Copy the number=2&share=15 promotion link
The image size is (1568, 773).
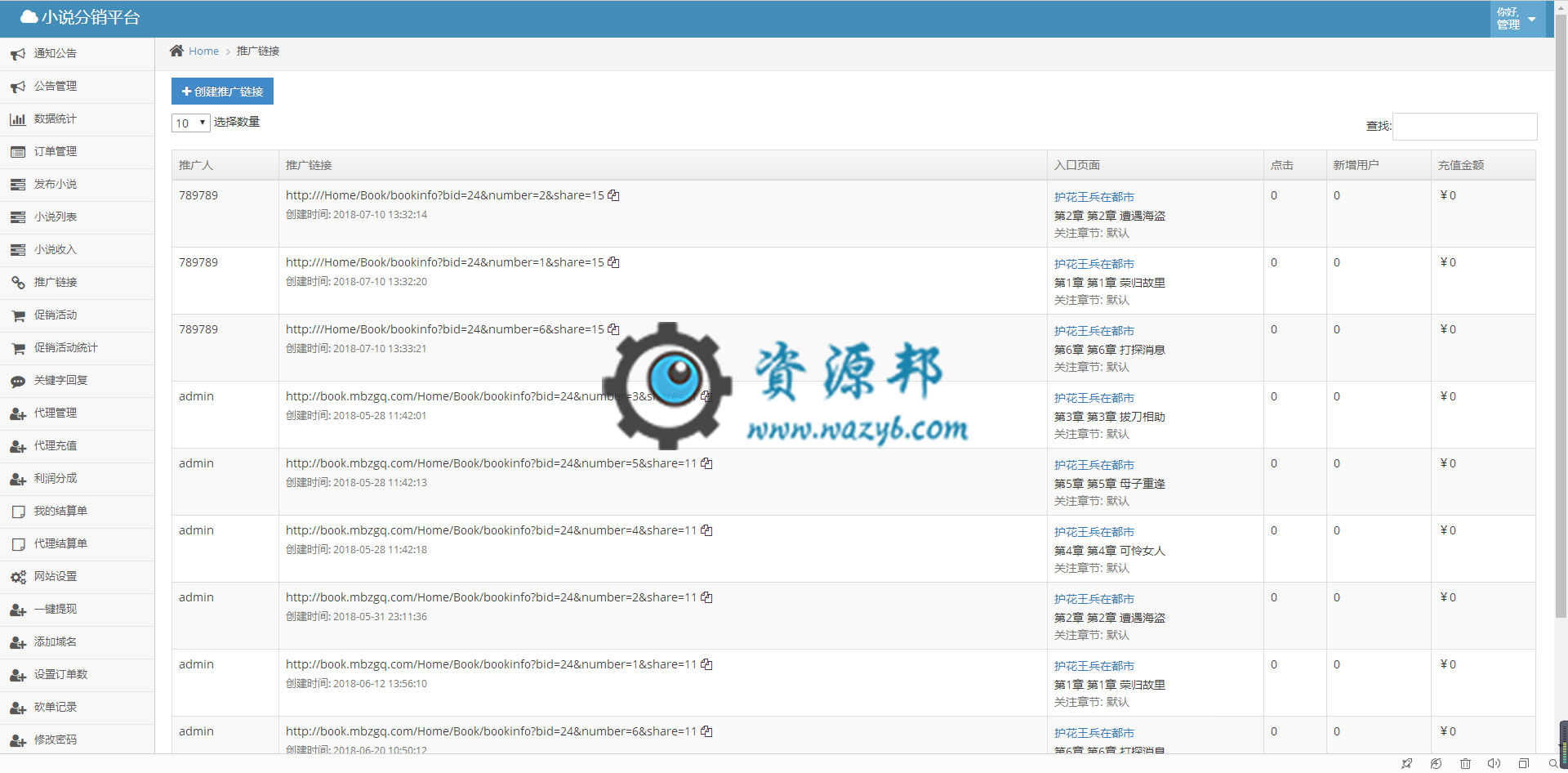(613, 195)
